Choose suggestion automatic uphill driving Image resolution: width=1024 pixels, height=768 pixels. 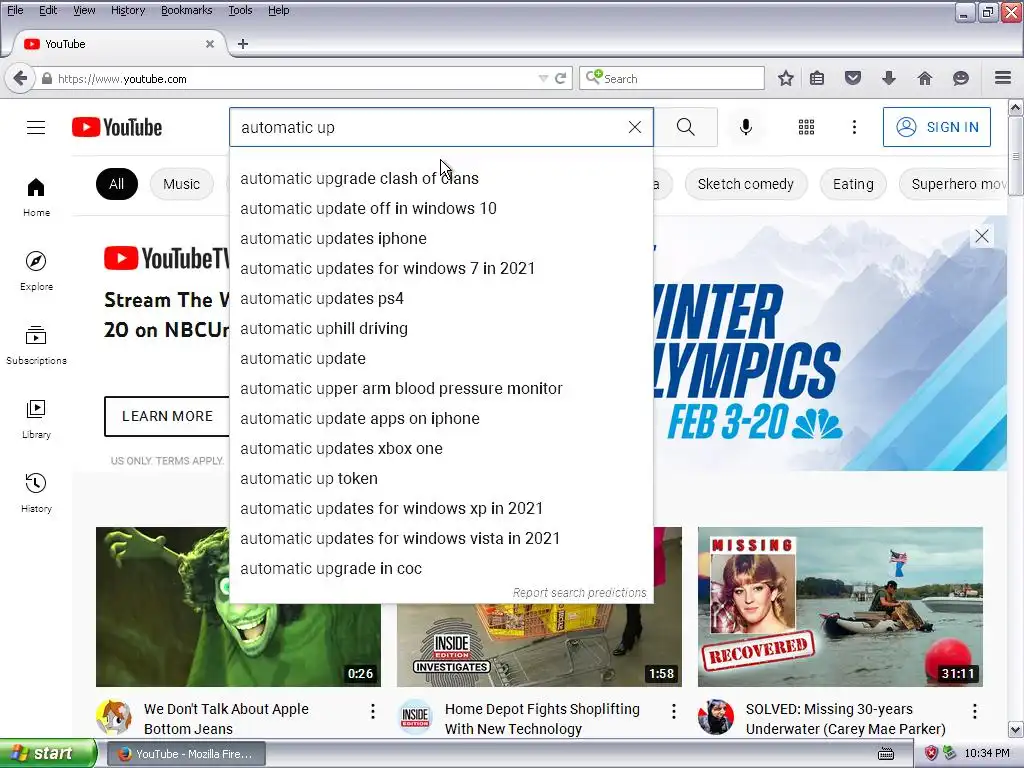[441, 328]
